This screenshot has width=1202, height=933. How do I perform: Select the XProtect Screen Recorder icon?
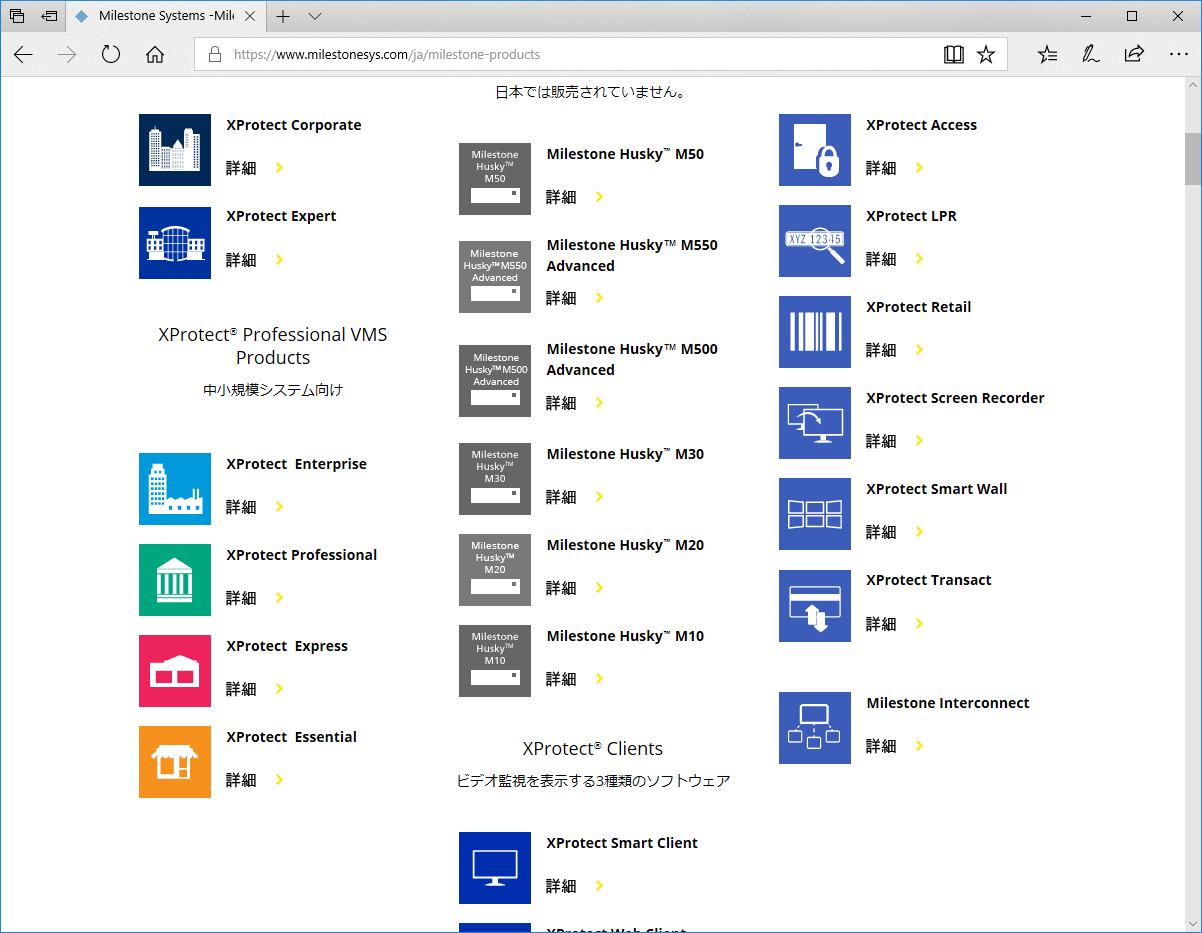coord(815,423)
